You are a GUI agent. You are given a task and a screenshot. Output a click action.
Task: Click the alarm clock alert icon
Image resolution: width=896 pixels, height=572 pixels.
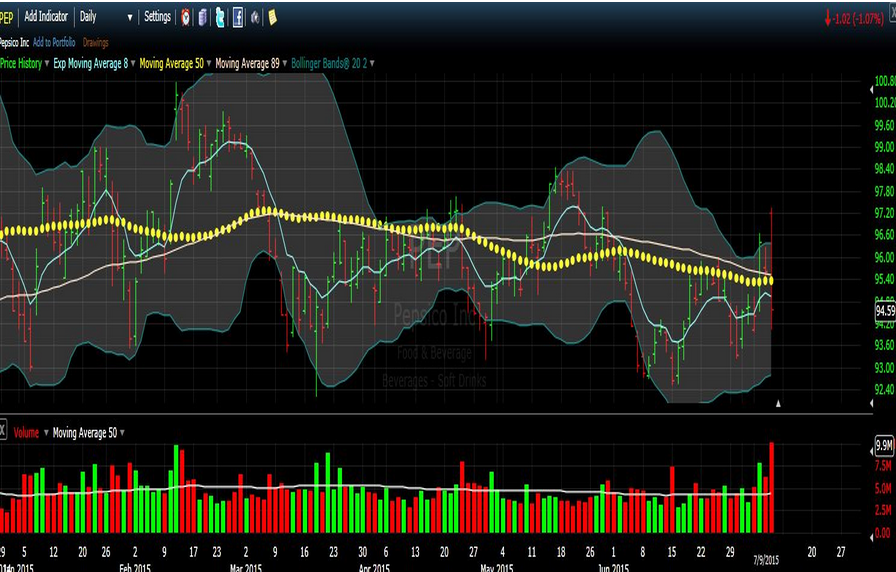(186, 17)
